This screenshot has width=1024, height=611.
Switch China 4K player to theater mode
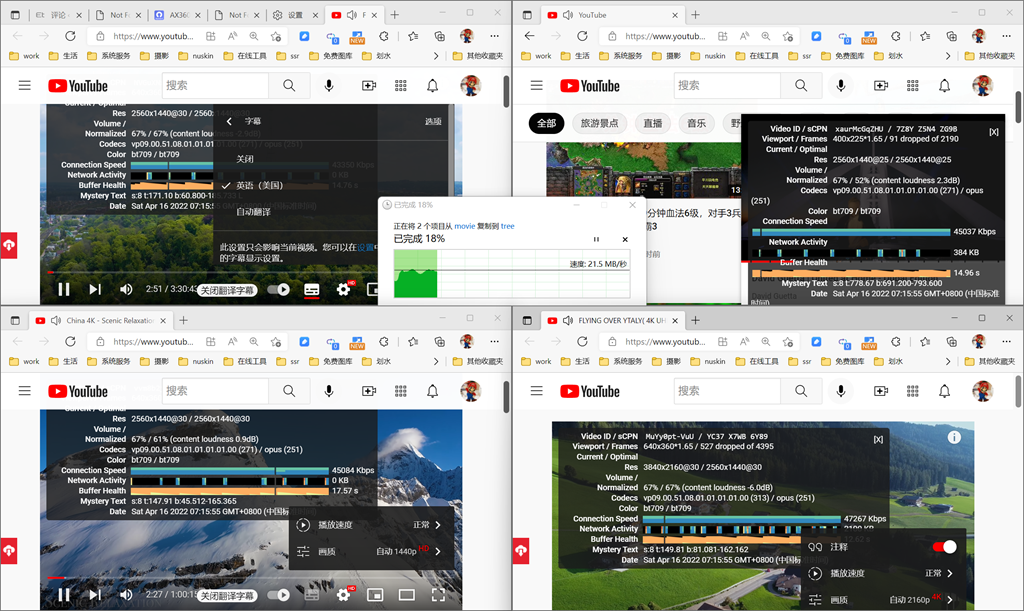point(407,595)
